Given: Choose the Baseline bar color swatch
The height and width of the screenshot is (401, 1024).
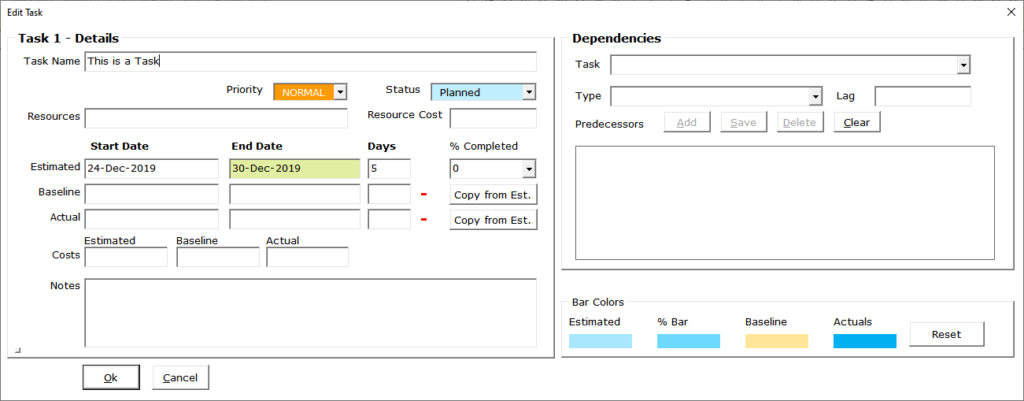Looking at the screenshot, I should (776, 341).
